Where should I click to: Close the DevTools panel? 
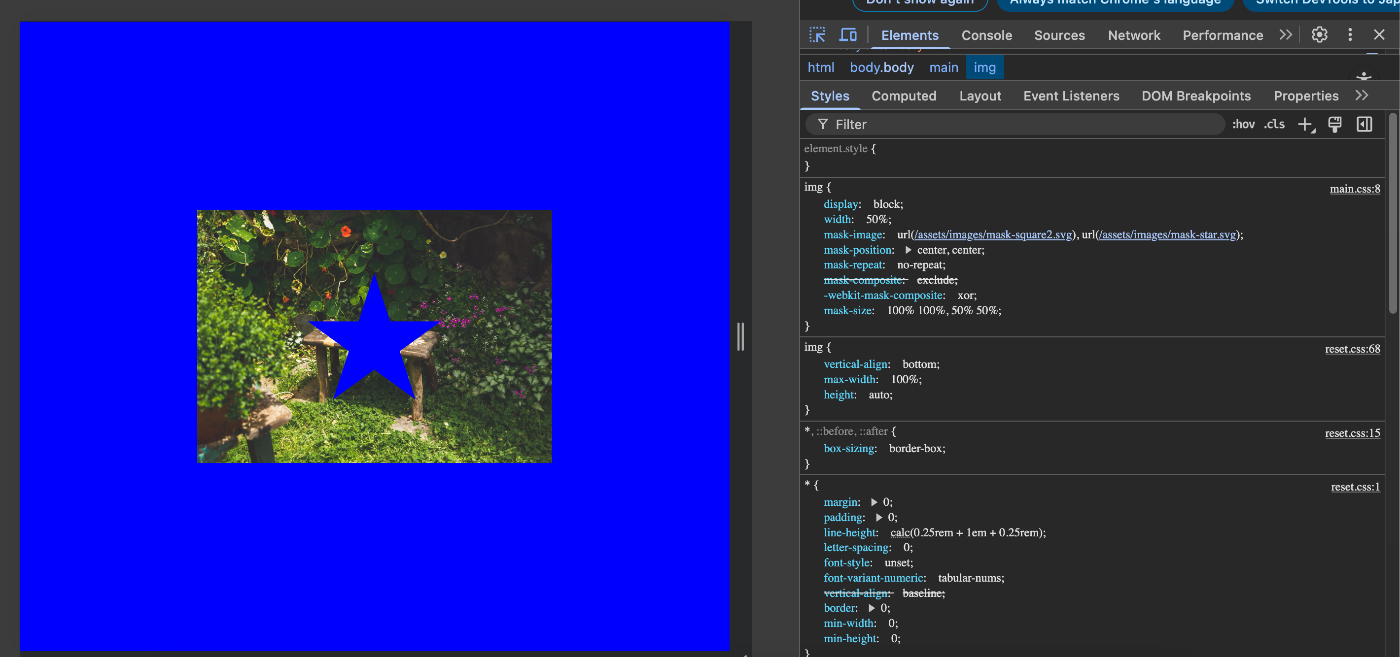(x=1379, y=35)
